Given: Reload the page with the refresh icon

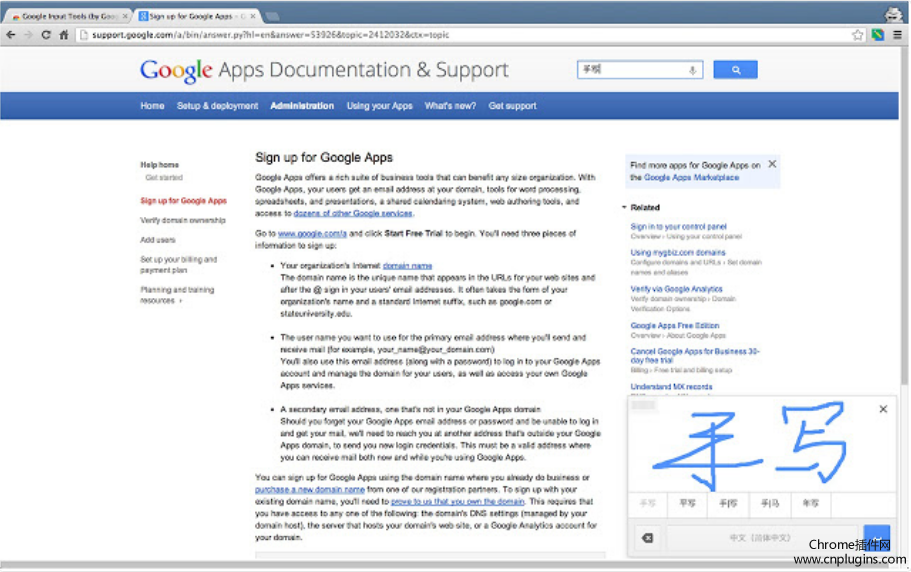Looking at the screenshot, I should 46,35.
